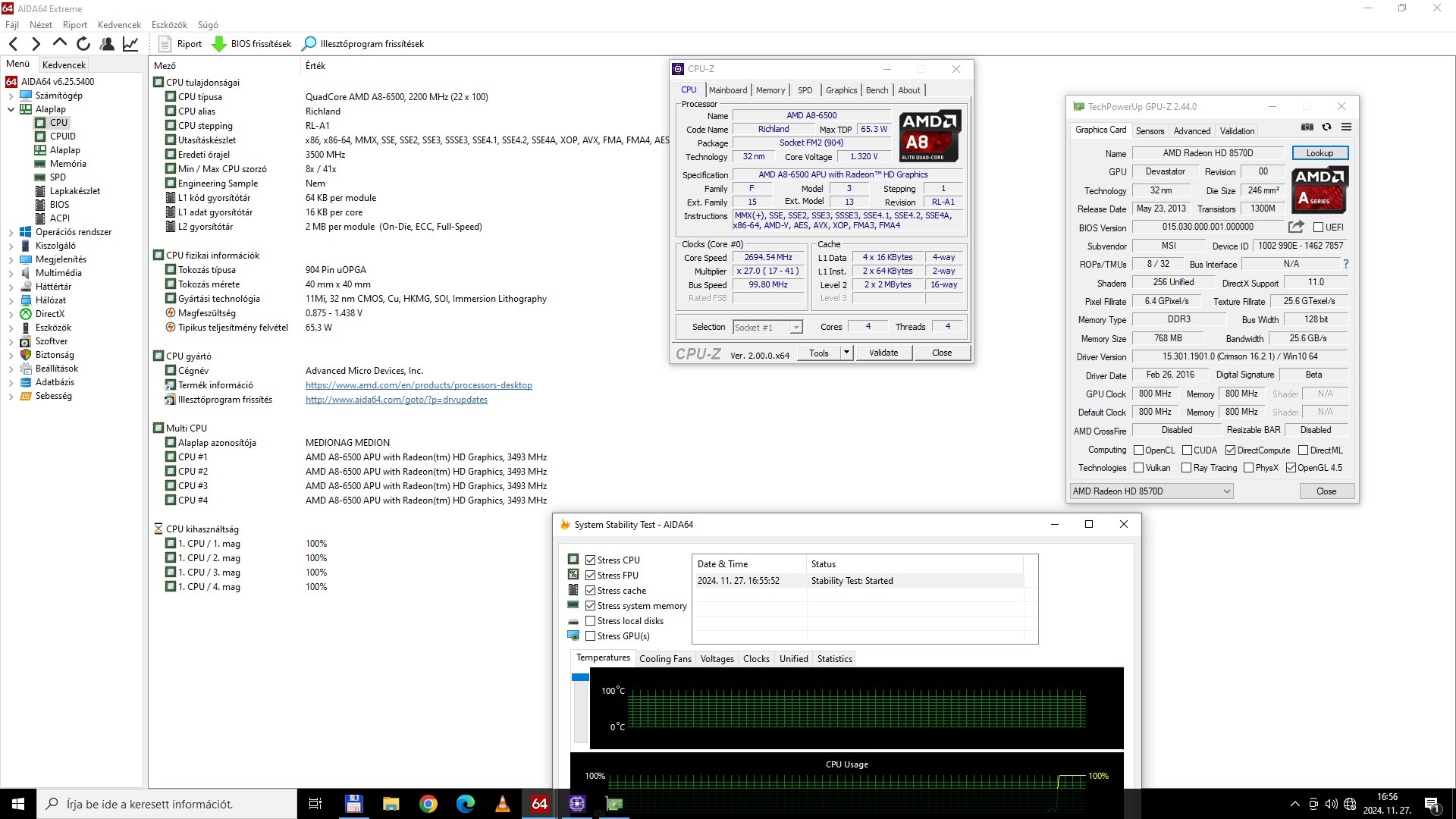Open VLC from the taskbar
Image resolution: width=1456 pixels, height=819 pixels.
coord(502,804)
